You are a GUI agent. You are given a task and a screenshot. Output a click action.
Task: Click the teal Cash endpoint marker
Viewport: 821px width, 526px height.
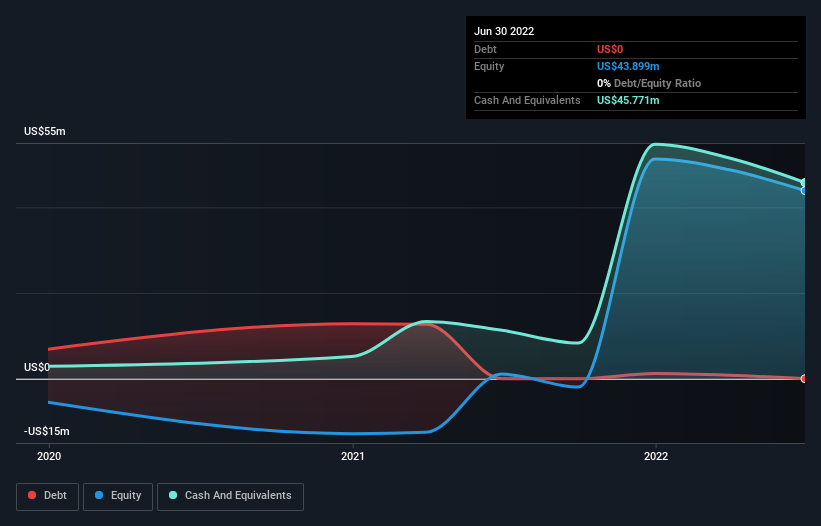click(804, 182)
